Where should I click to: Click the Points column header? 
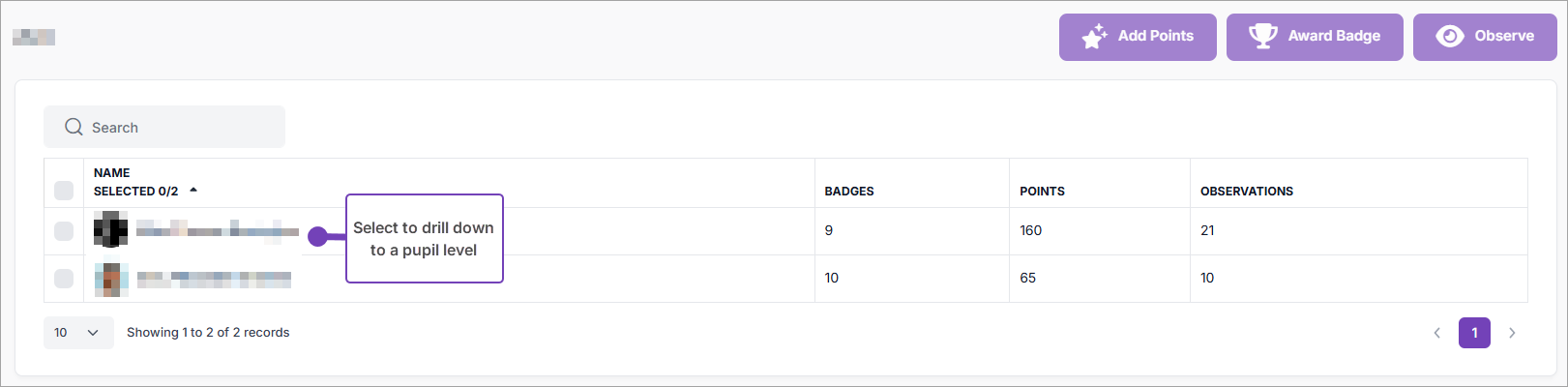pyautogui.click(x=1042, y=192)
